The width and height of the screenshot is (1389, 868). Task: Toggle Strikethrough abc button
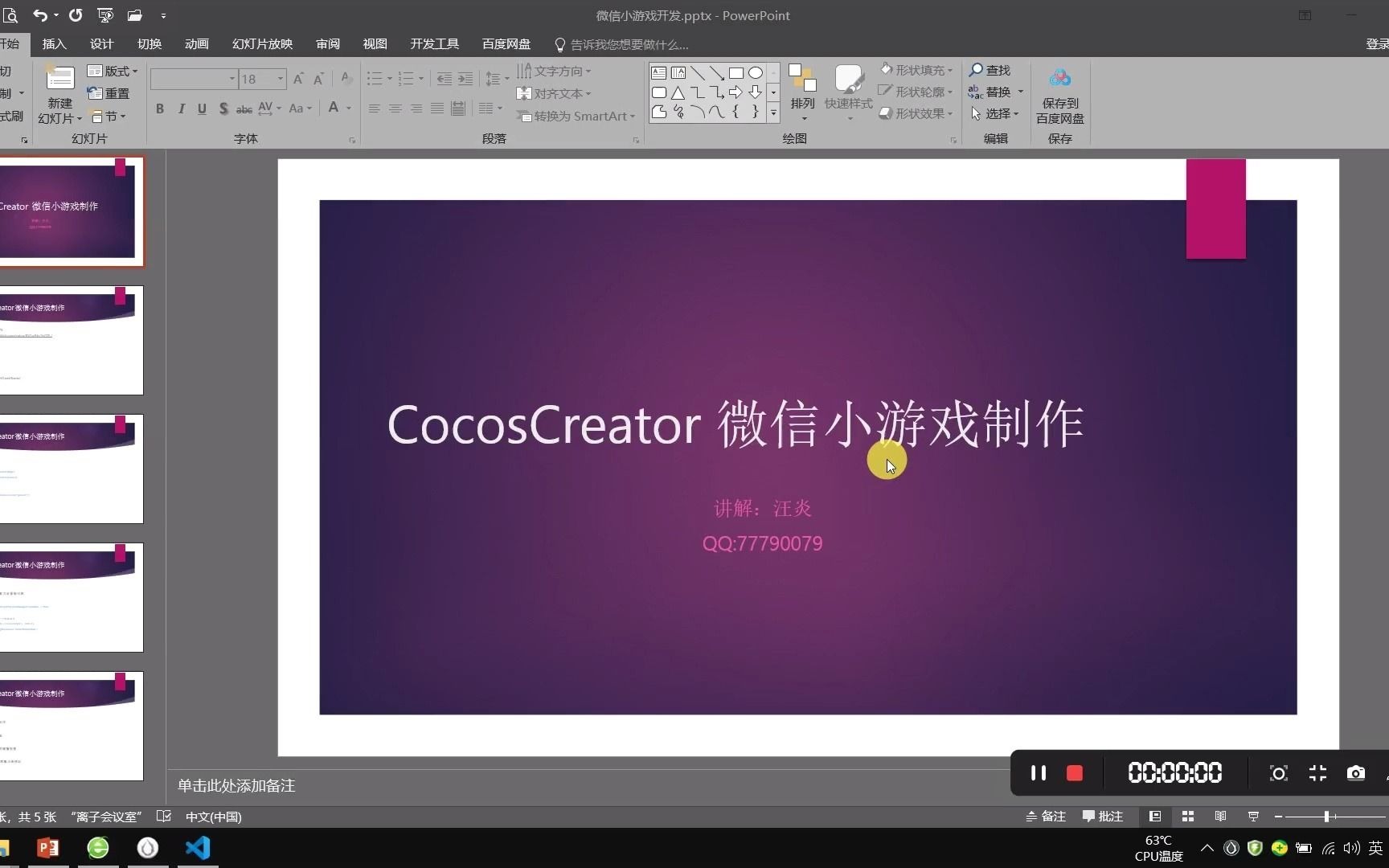point(244,108)
